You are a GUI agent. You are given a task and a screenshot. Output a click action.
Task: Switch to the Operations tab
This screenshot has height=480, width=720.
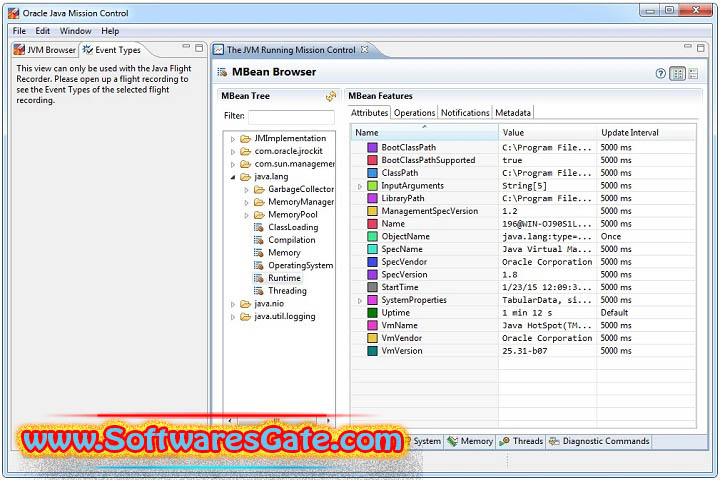click(x=414, y=113)
